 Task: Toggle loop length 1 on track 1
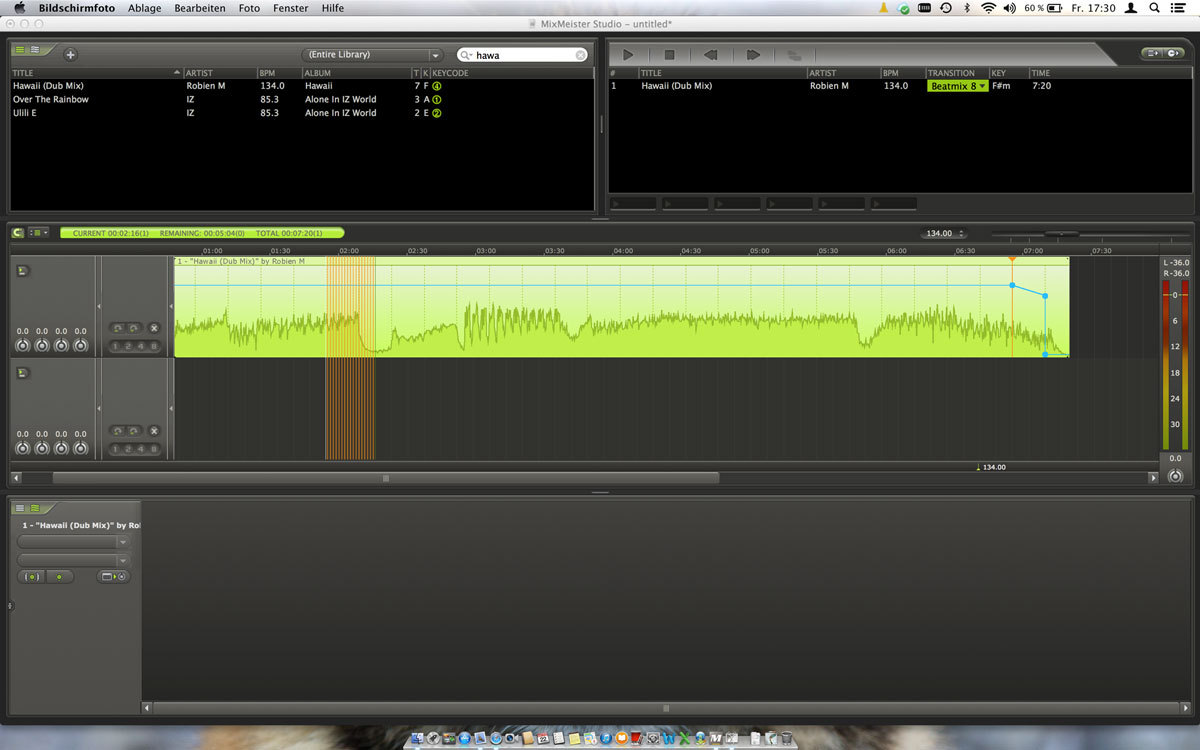point(116,346)
